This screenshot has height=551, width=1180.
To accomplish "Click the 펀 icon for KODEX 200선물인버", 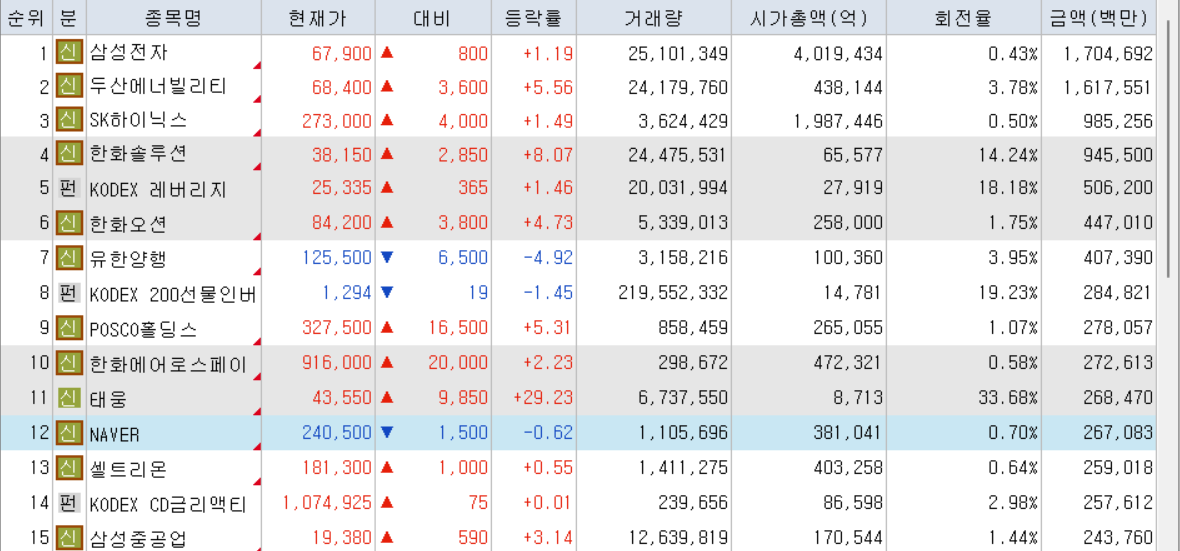I will point(70,293).
